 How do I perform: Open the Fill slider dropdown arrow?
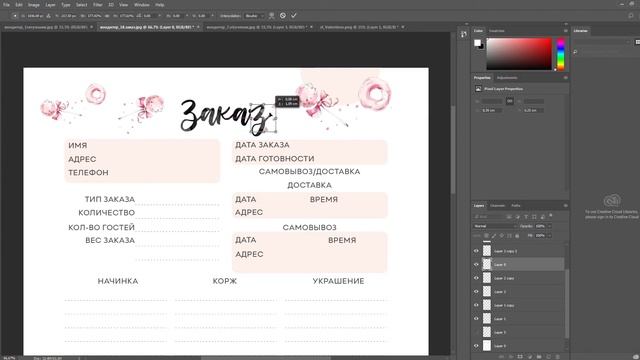(549, 236)
